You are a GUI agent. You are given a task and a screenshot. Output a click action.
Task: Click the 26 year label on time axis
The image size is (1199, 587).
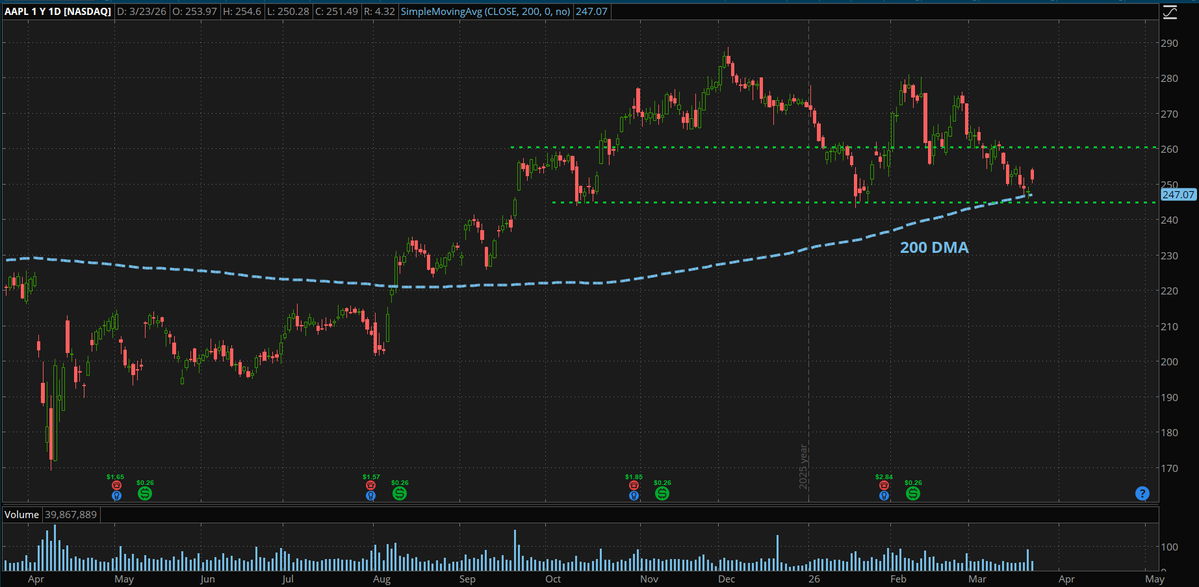815,579
